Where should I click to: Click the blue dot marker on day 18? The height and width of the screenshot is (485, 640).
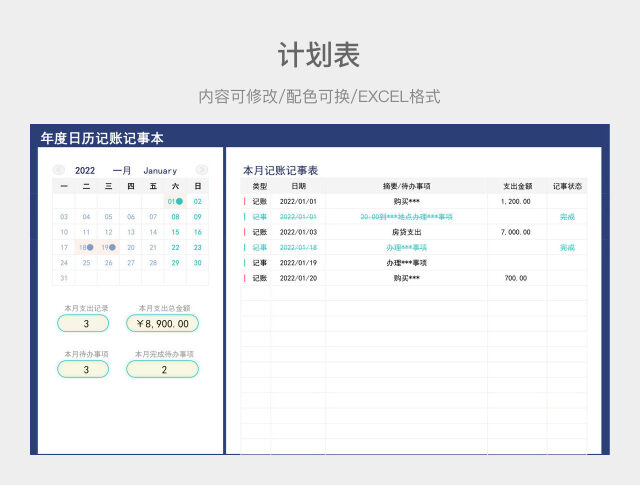point(90,247)
